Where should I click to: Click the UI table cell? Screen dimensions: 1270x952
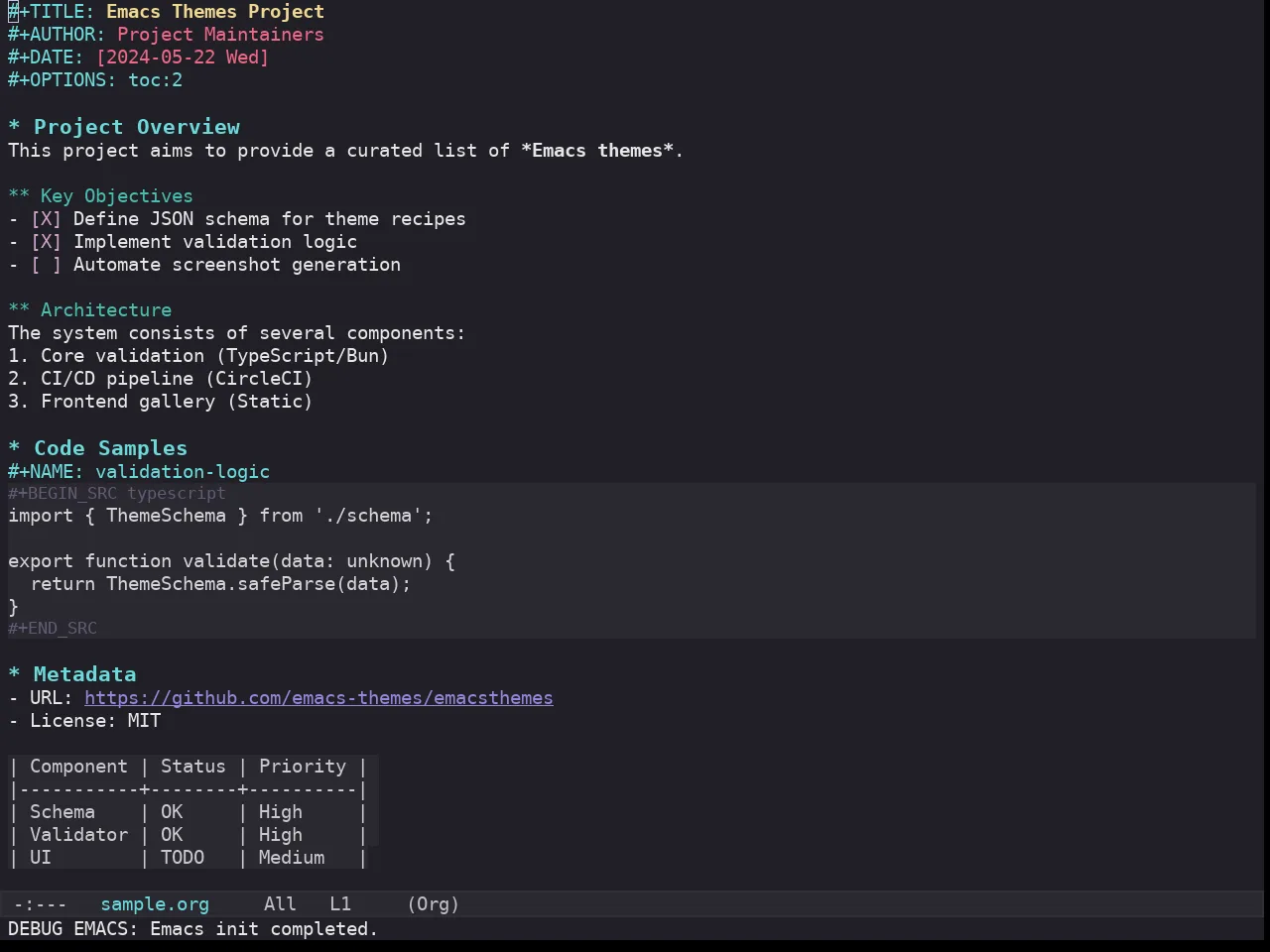point(41,858)
